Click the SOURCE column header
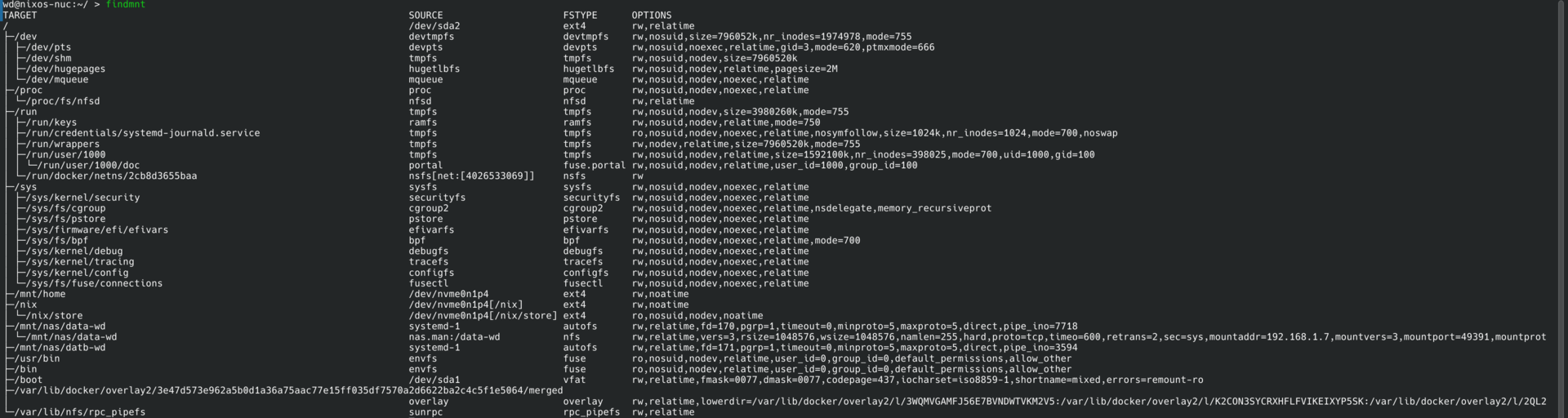 coord(425,16)
